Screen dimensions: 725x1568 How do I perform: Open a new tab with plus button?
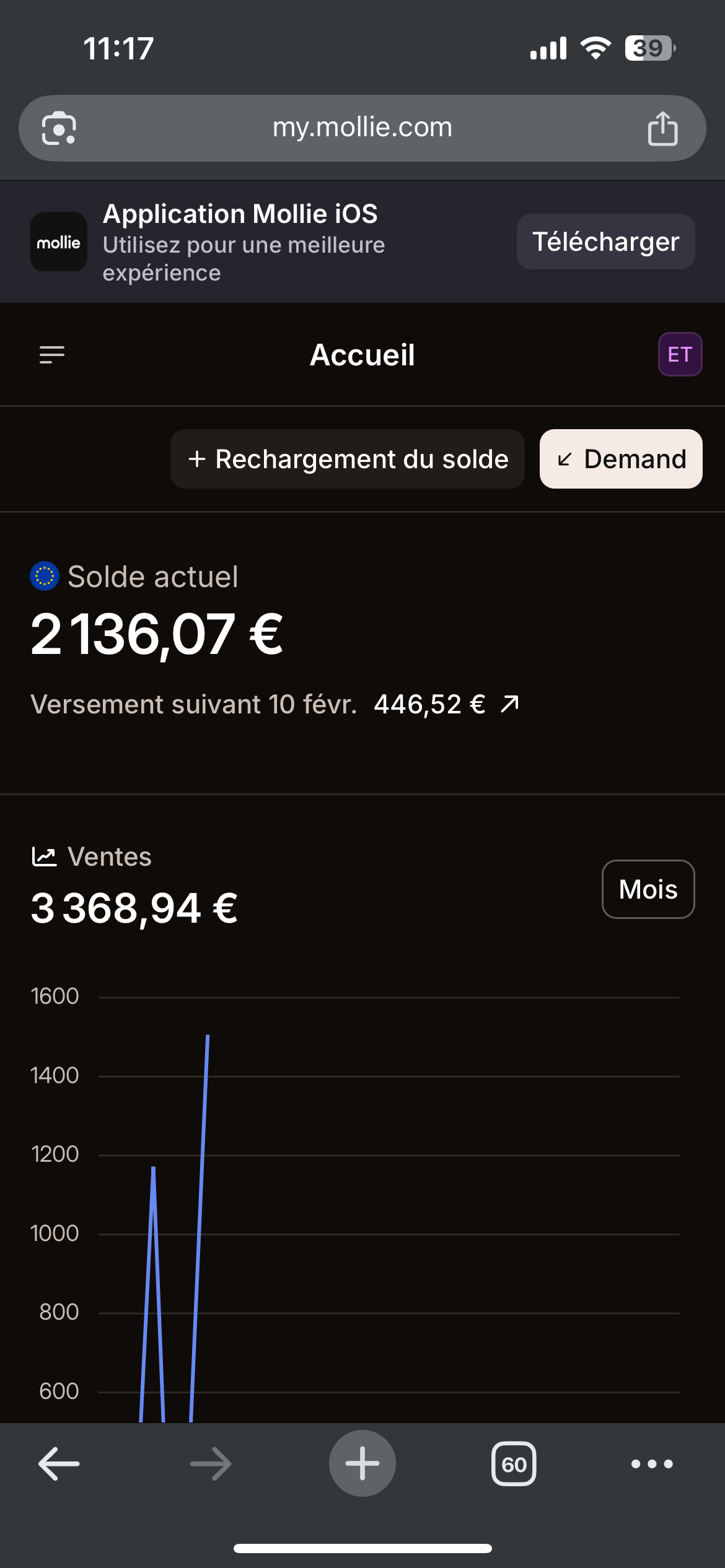pos(362,1463)
